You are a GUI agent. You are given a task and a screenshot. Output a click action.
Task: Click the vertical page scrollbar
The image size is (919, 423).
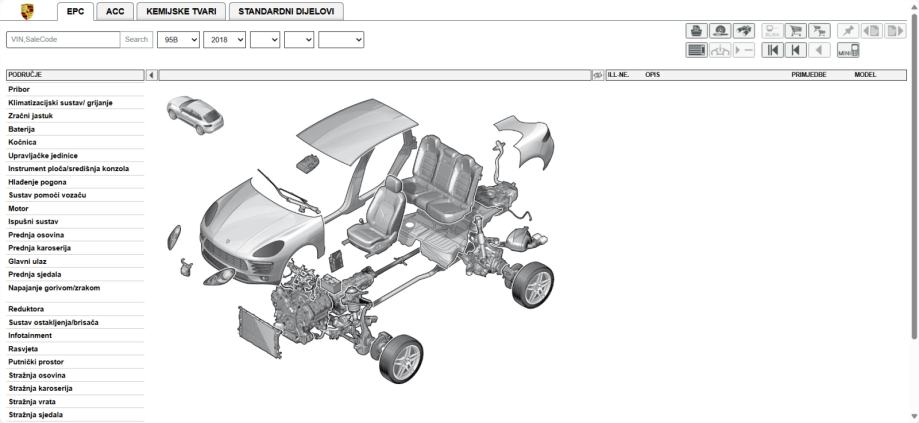[914, 176]
